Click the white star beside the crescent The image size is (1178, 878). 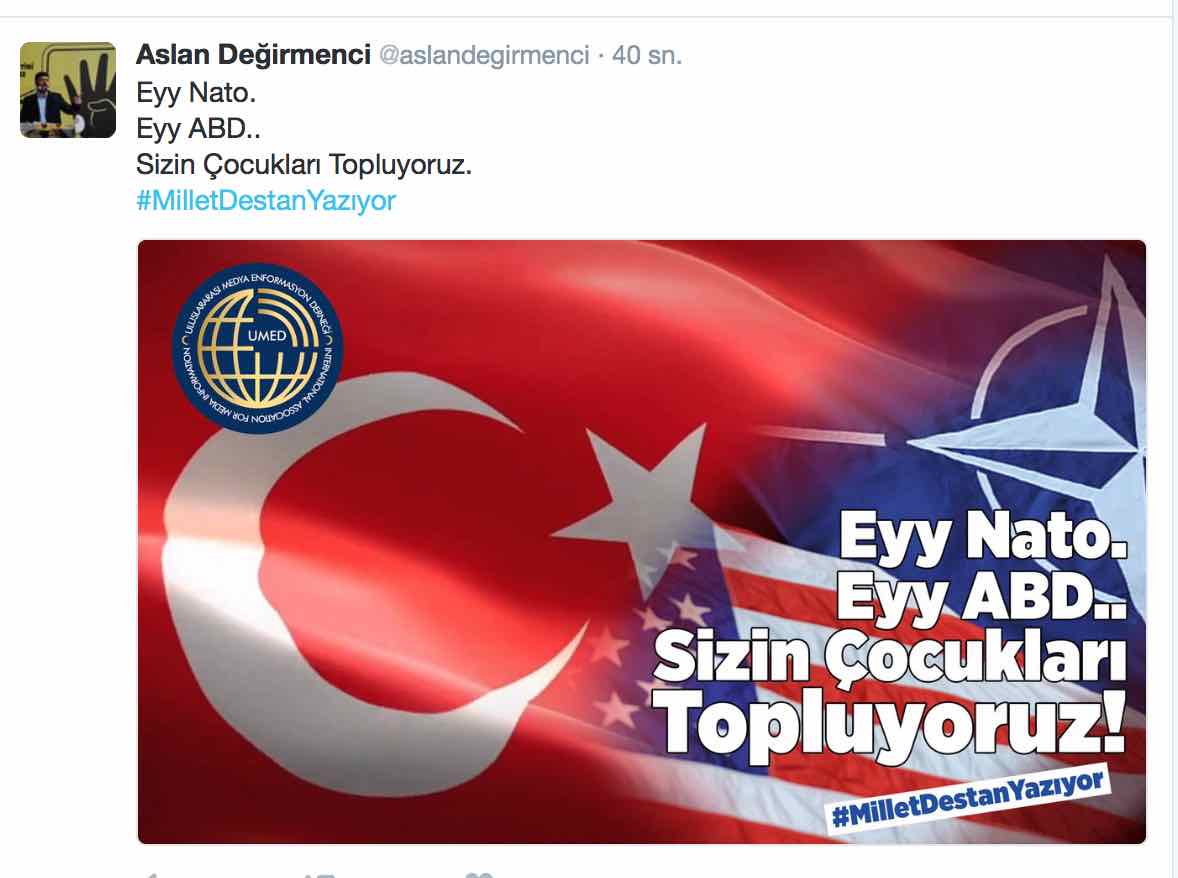coord(633,499)
